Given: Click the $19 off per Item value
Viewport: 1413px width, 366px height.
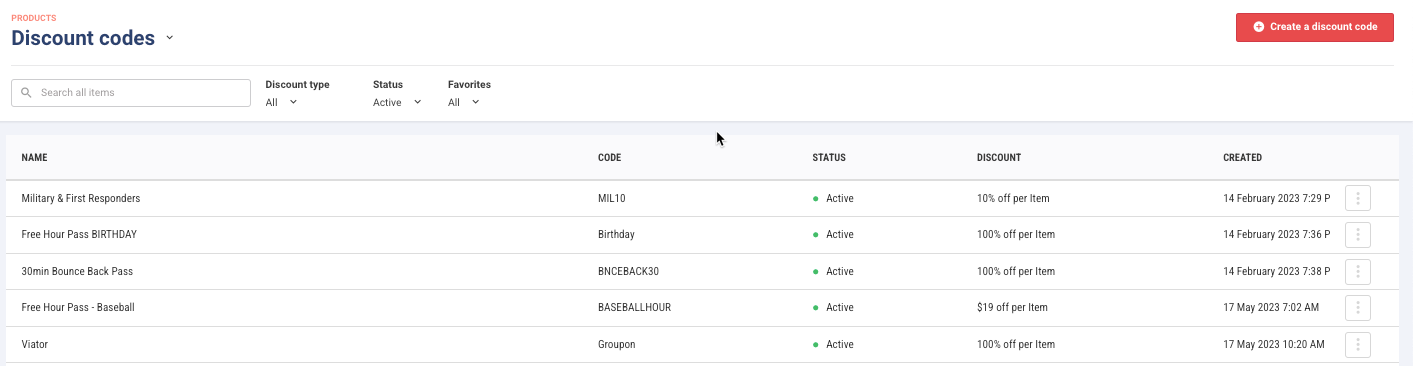Looking at the screenshot, I should point(1012,308).
